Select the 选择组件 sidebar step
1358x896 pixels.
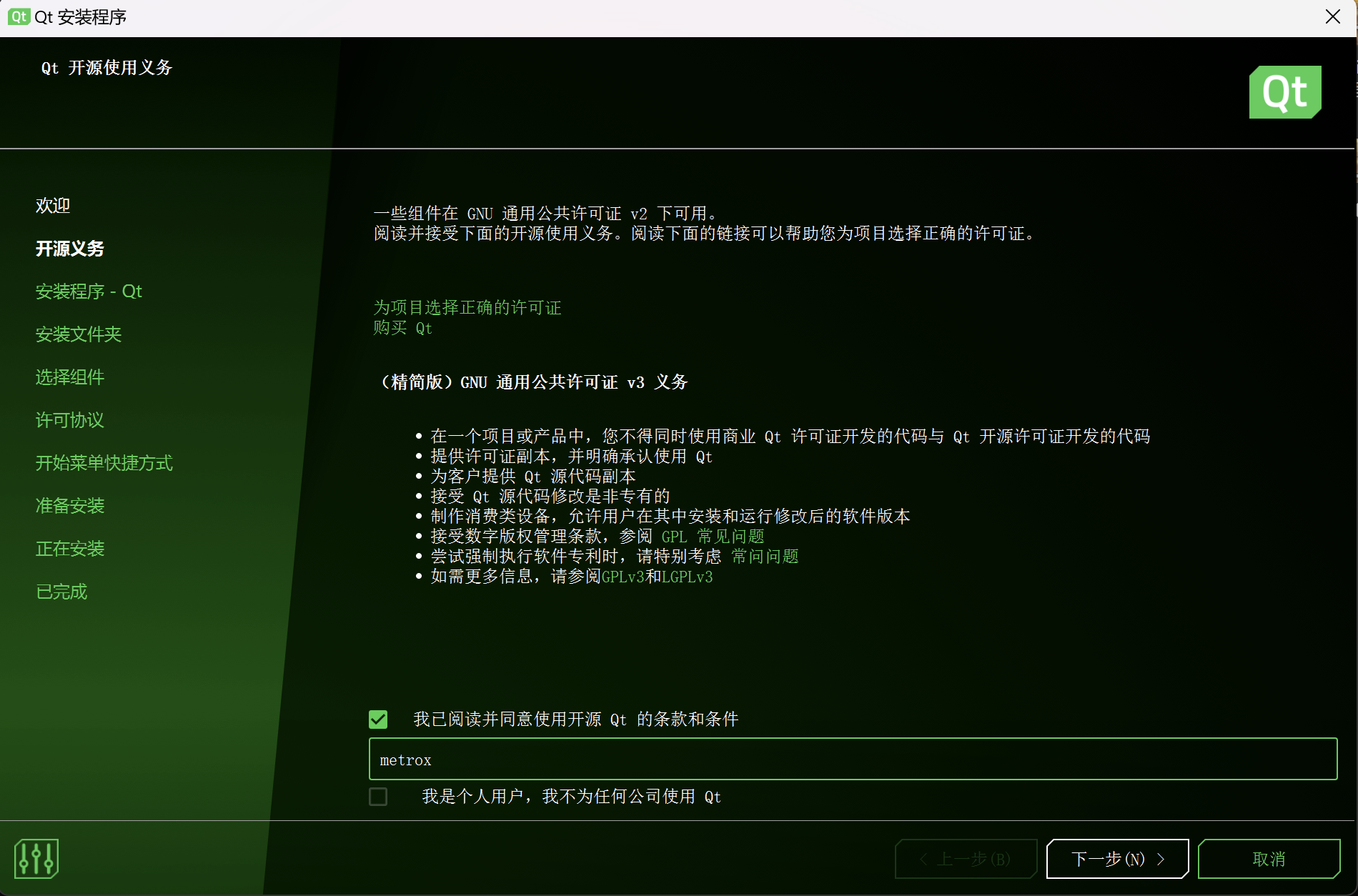coord(70,377)
